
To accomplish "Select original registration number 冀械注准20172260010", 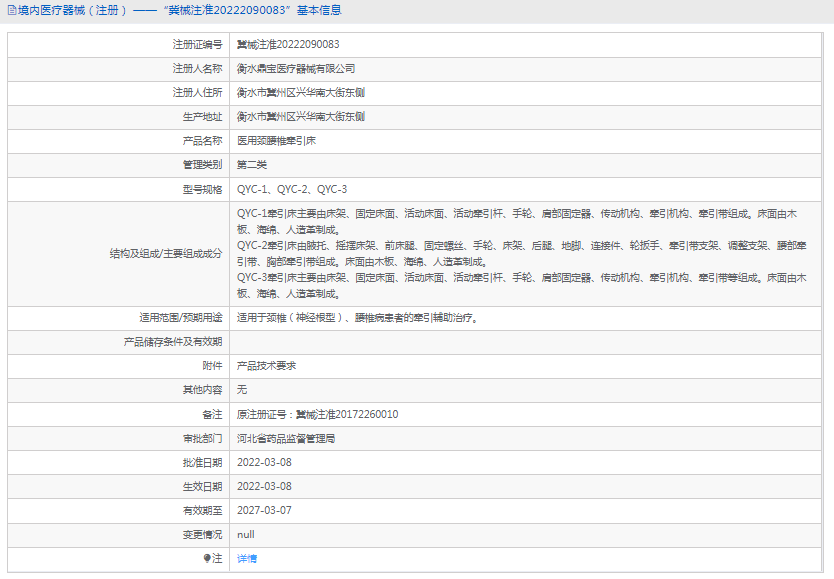I will click(x=347, y=414).
